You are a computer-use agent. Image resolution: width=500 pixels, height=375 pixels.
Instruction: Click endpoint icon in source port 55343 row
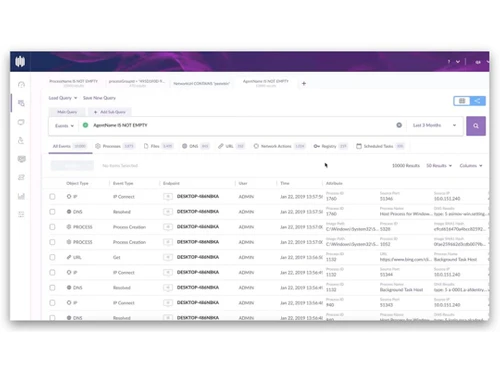click(168, 303)
